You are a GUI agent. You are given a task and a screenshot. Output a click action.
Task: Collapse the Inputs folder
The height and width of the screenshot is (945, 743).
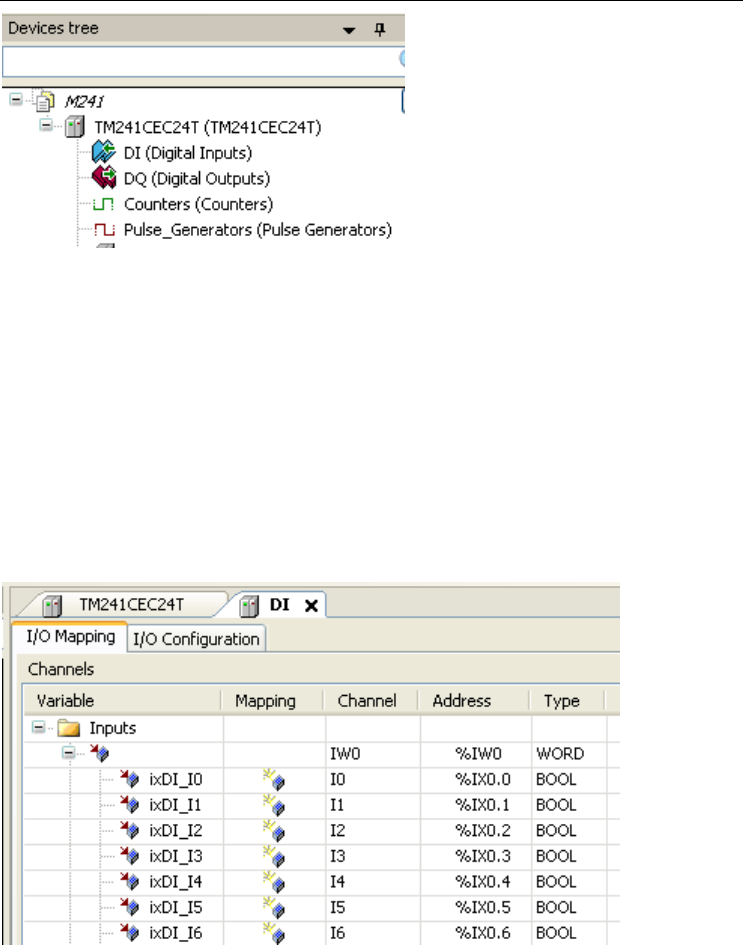click(39, 727)
